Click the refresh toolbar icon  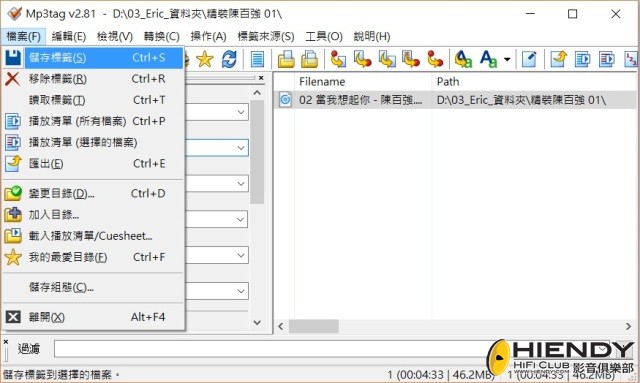(x=229, y=60)
